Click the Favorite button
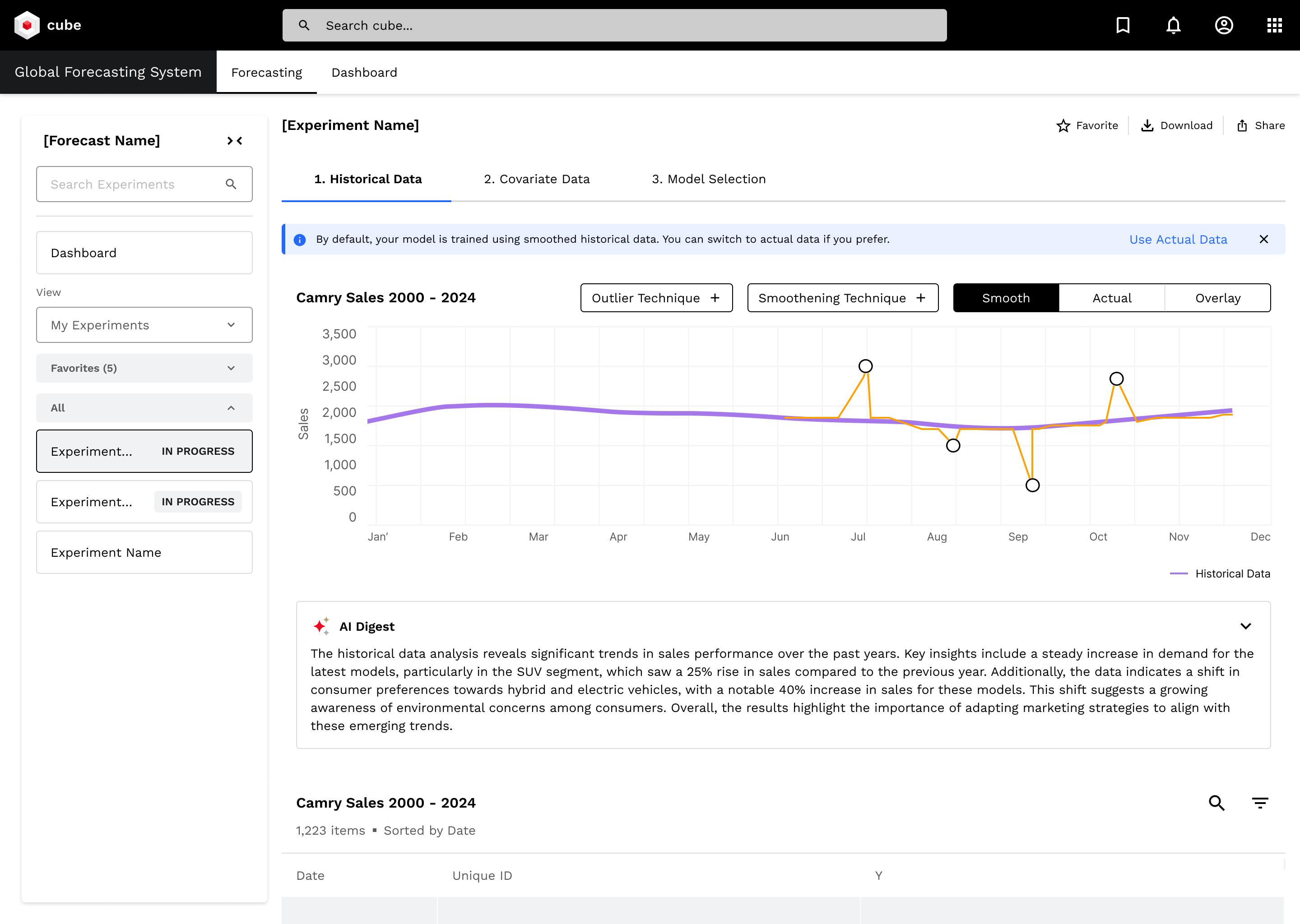This screenshot has height=924, width=1300. pos(1087,125)
